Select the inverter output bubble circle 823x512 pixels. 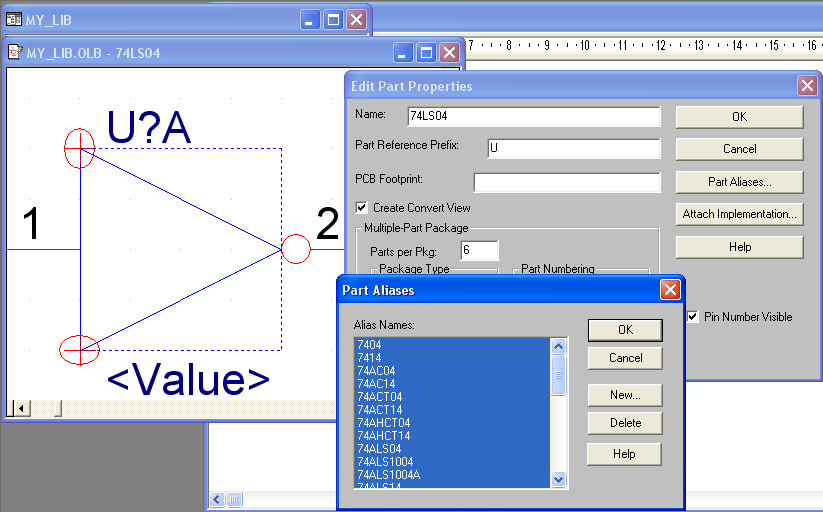point(296,249)
